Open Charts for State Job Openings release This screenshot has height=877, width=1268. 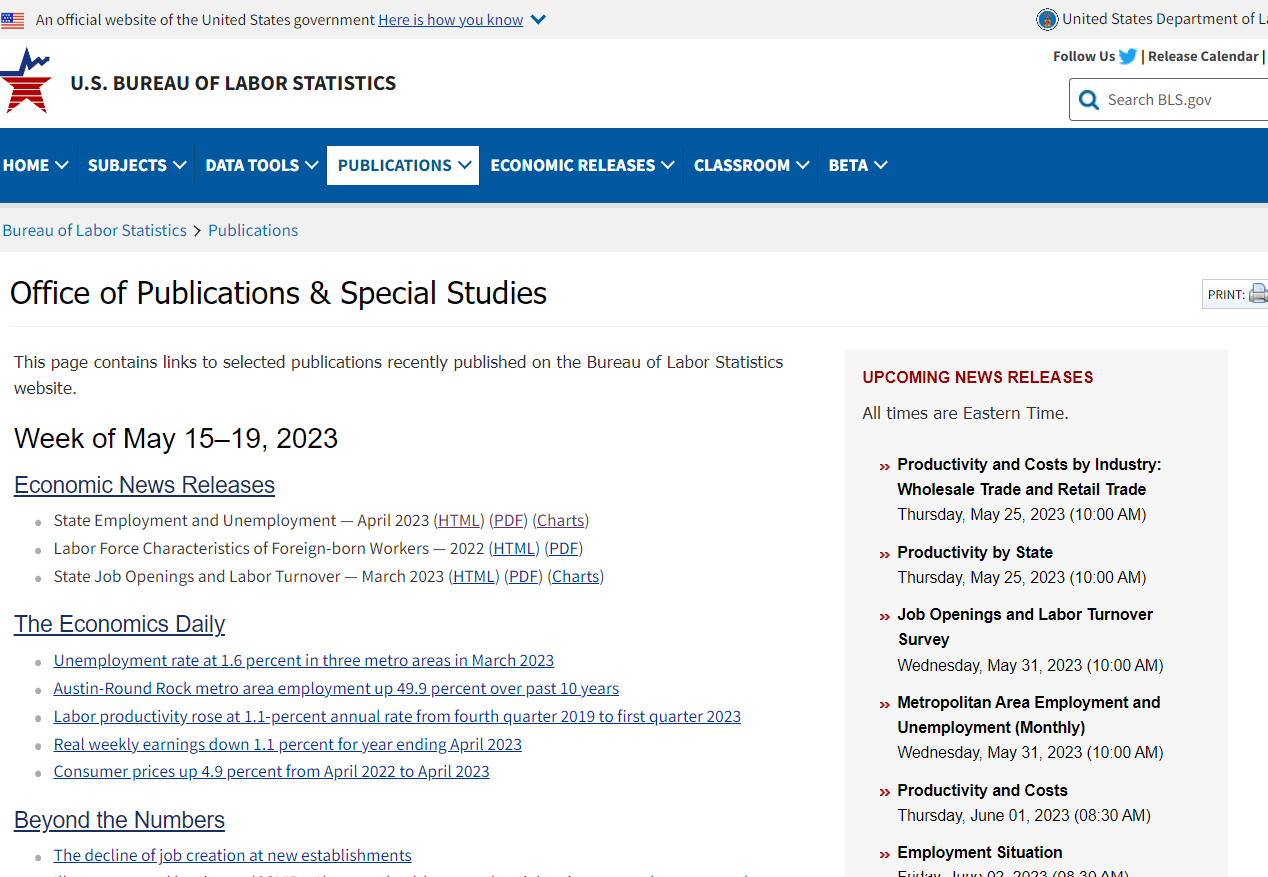576,576
